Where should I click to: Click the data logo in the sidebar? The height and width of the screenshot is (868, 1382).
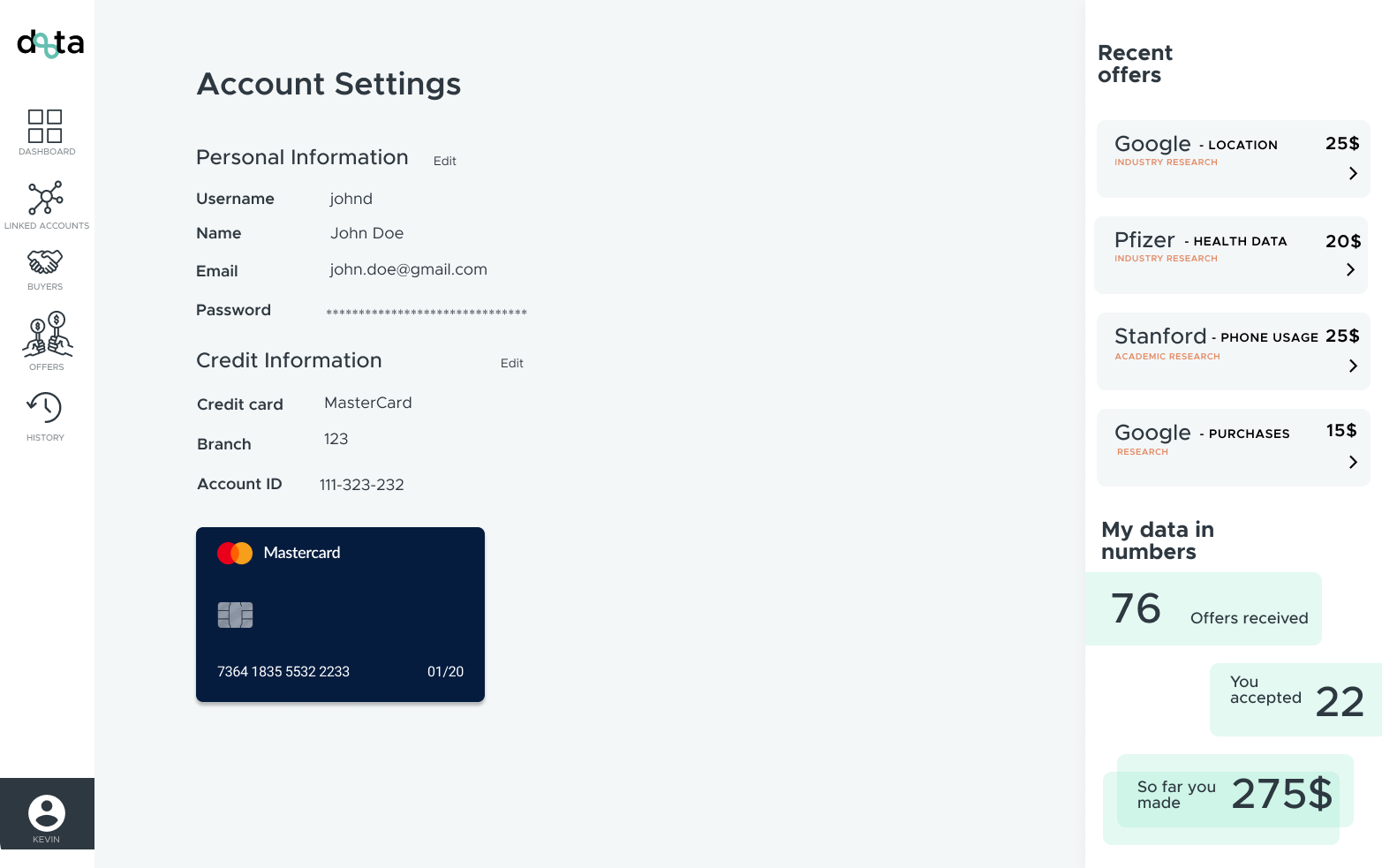pyautogui.click(x=50, y=43)
